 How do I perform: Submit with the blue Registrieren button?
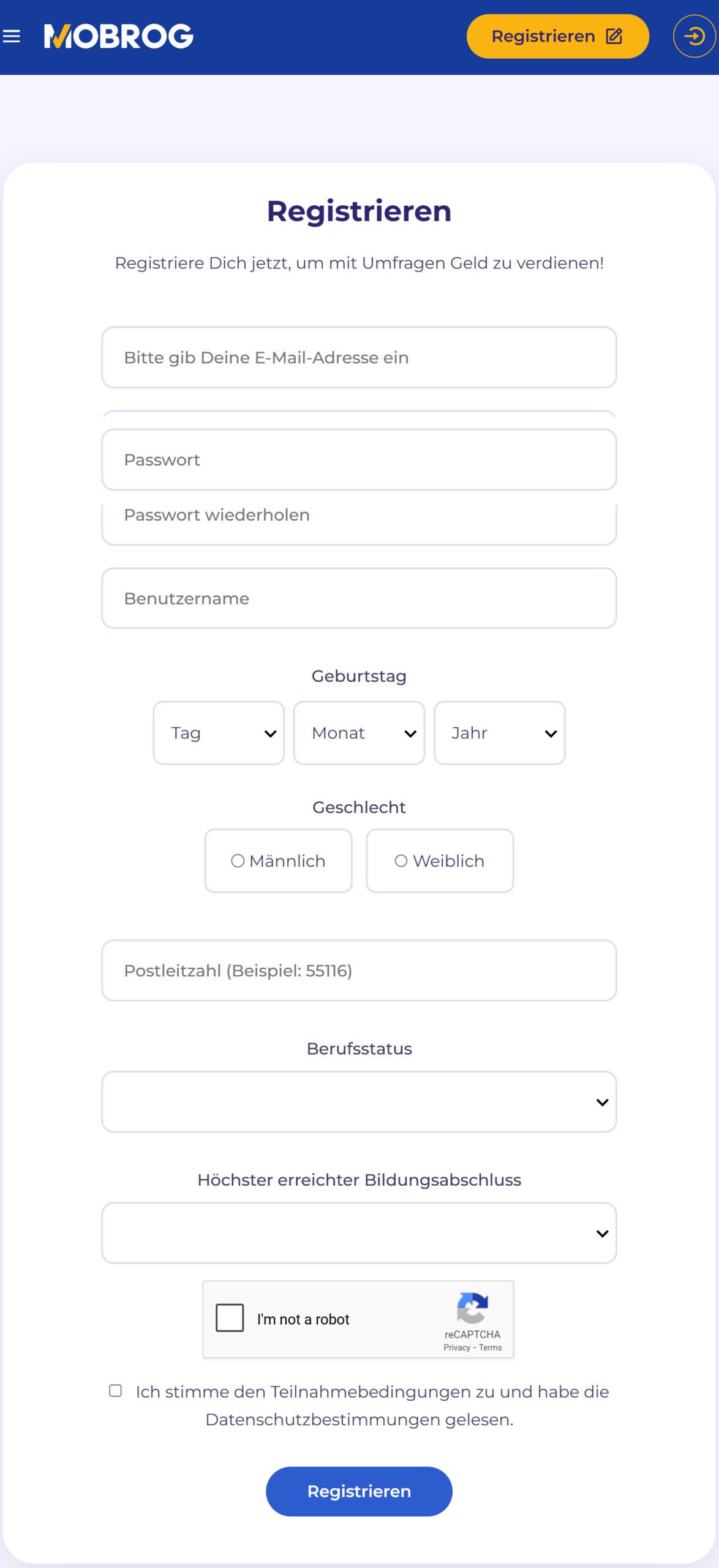click(x=359, y=1491)
